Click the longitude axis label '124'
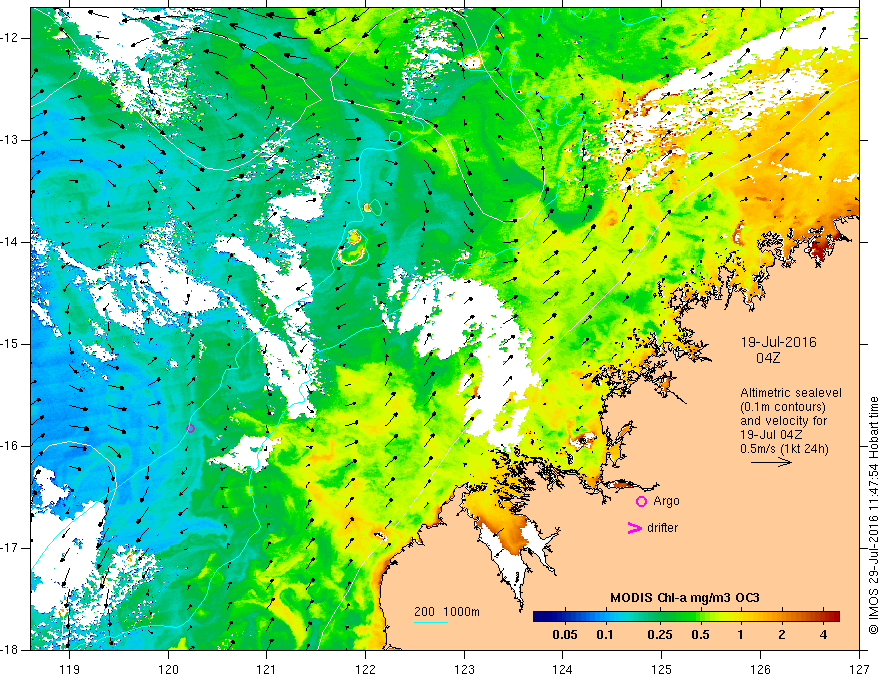 (x=563, y=669)
